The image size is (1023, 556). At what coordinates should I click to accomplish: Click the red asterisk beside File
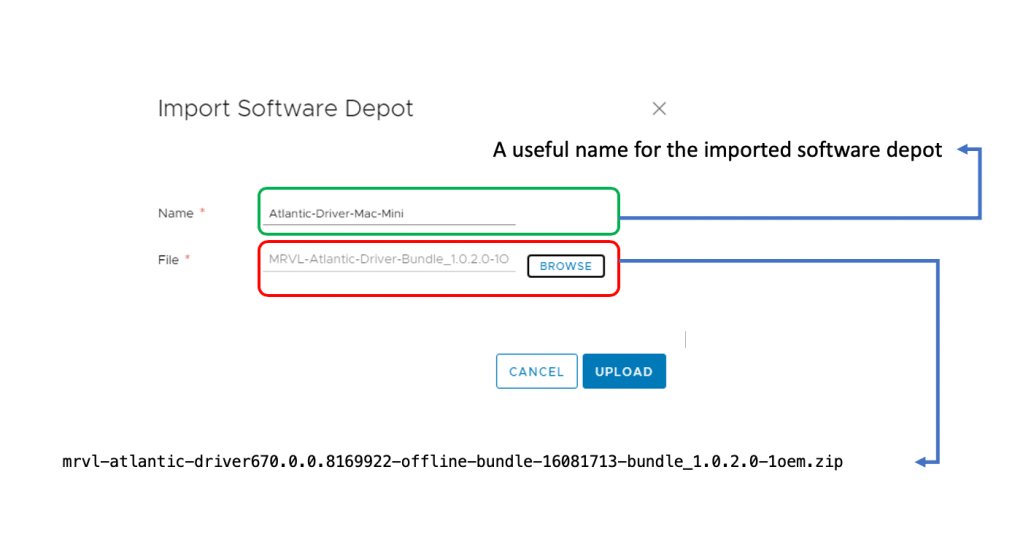[187, 259]
